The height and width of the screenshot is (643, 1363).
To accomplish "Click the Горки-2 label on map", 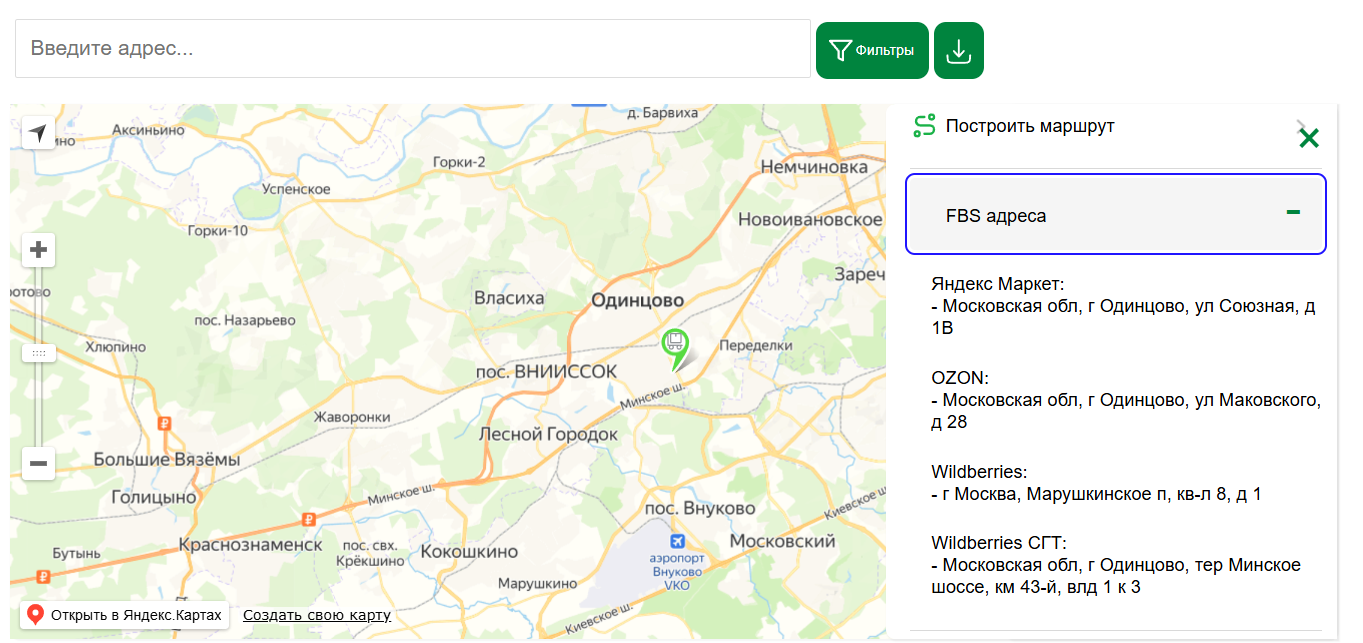I will coord(459,163).
